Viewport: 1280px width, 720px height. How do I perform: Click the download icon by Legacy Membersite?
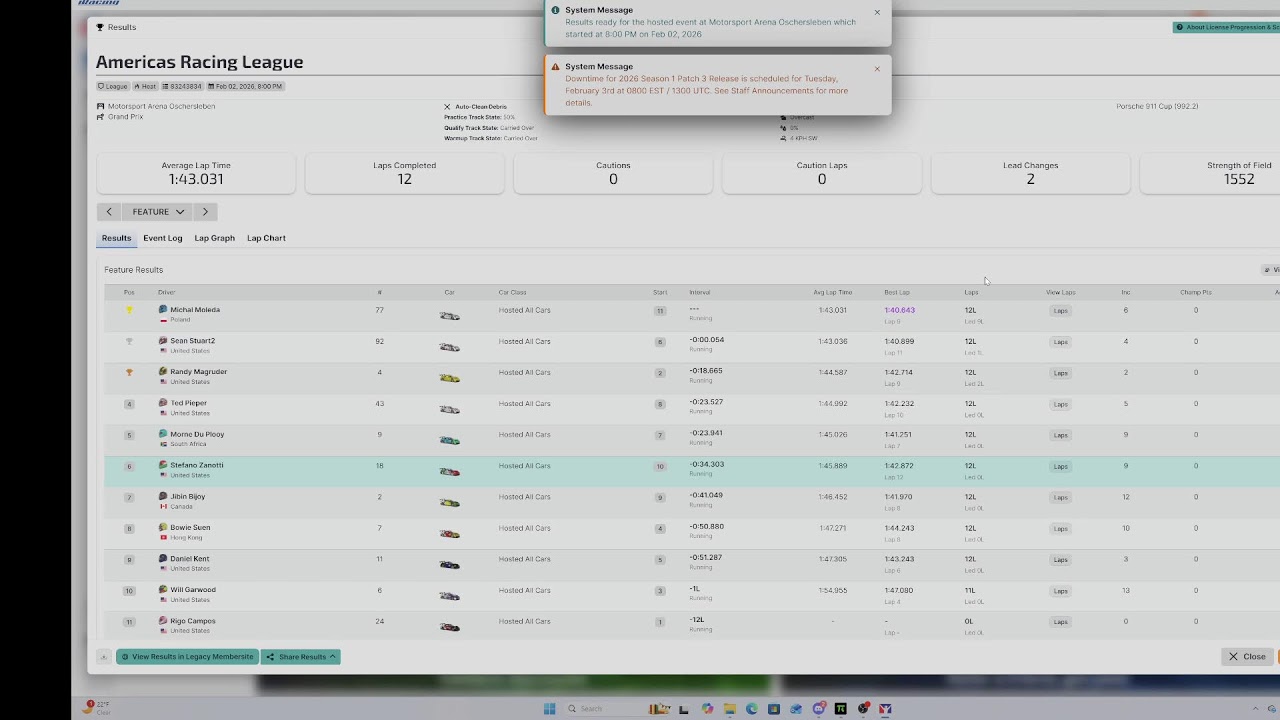103,657
